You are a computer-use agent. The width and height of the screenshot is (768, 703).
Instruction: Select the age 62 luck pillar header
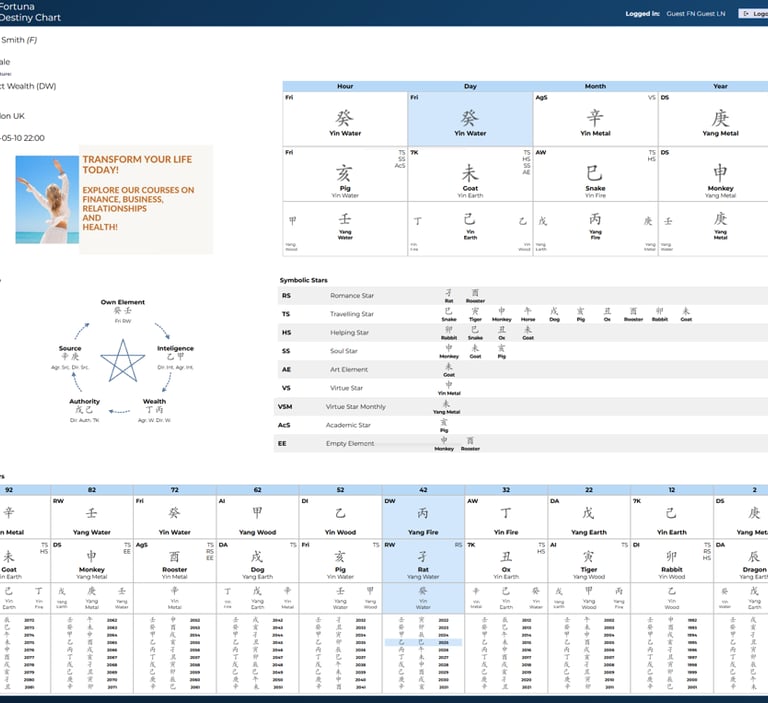[257, 490]
